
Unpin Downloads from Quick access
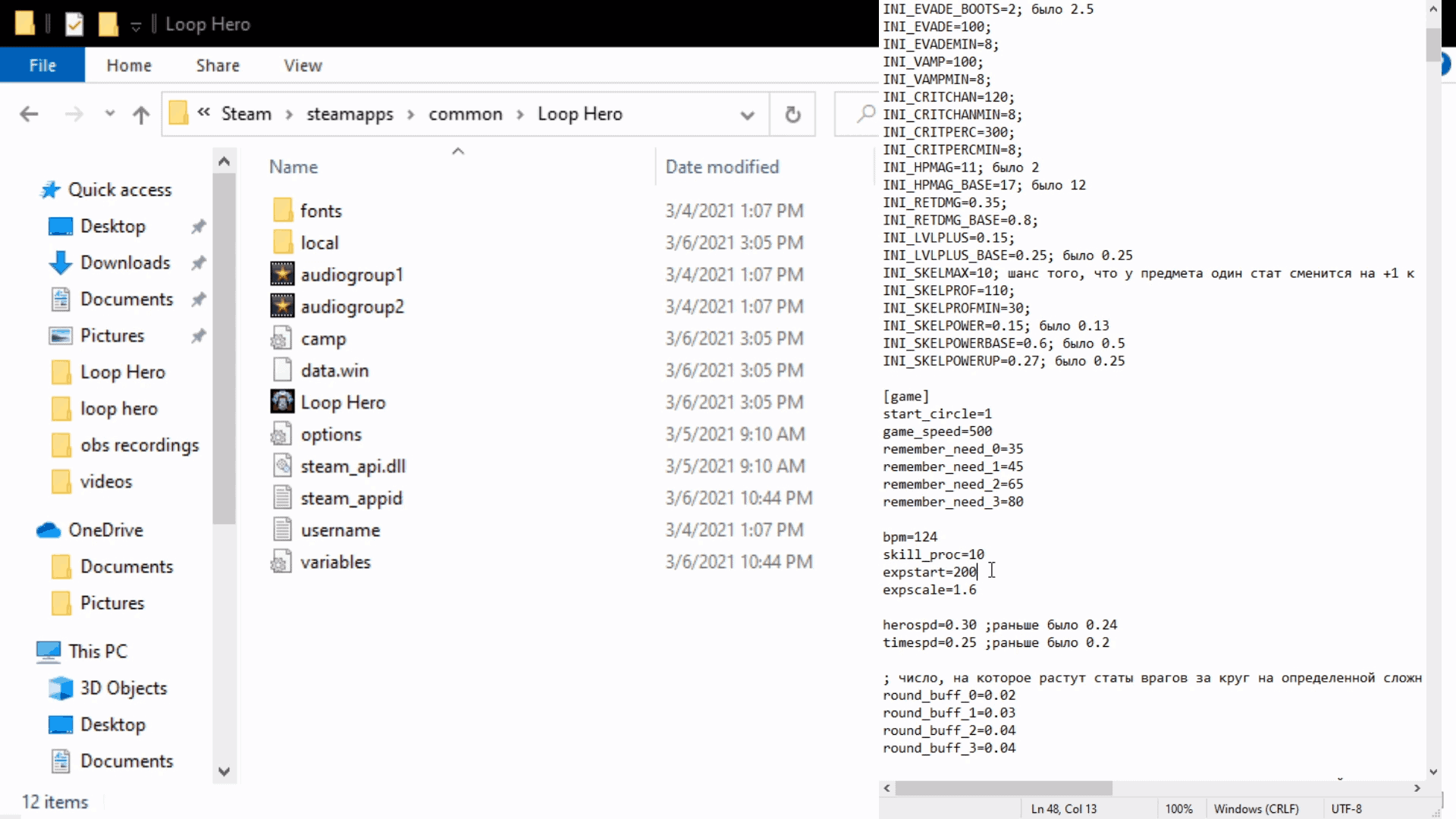tap(198, 262)
